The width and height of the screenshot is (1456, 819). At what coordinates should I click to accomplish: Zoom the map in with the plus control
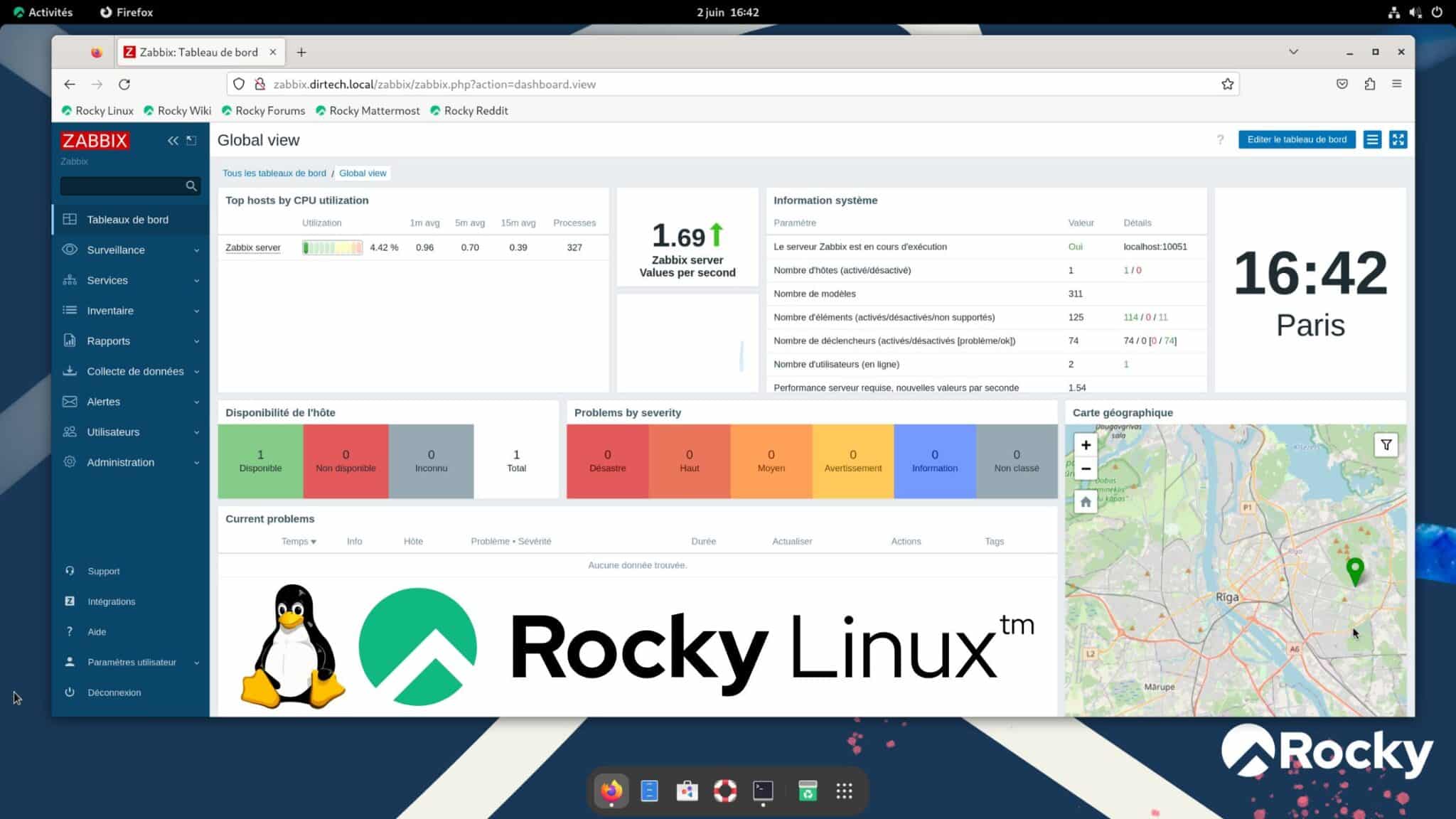coord(1086,444)
